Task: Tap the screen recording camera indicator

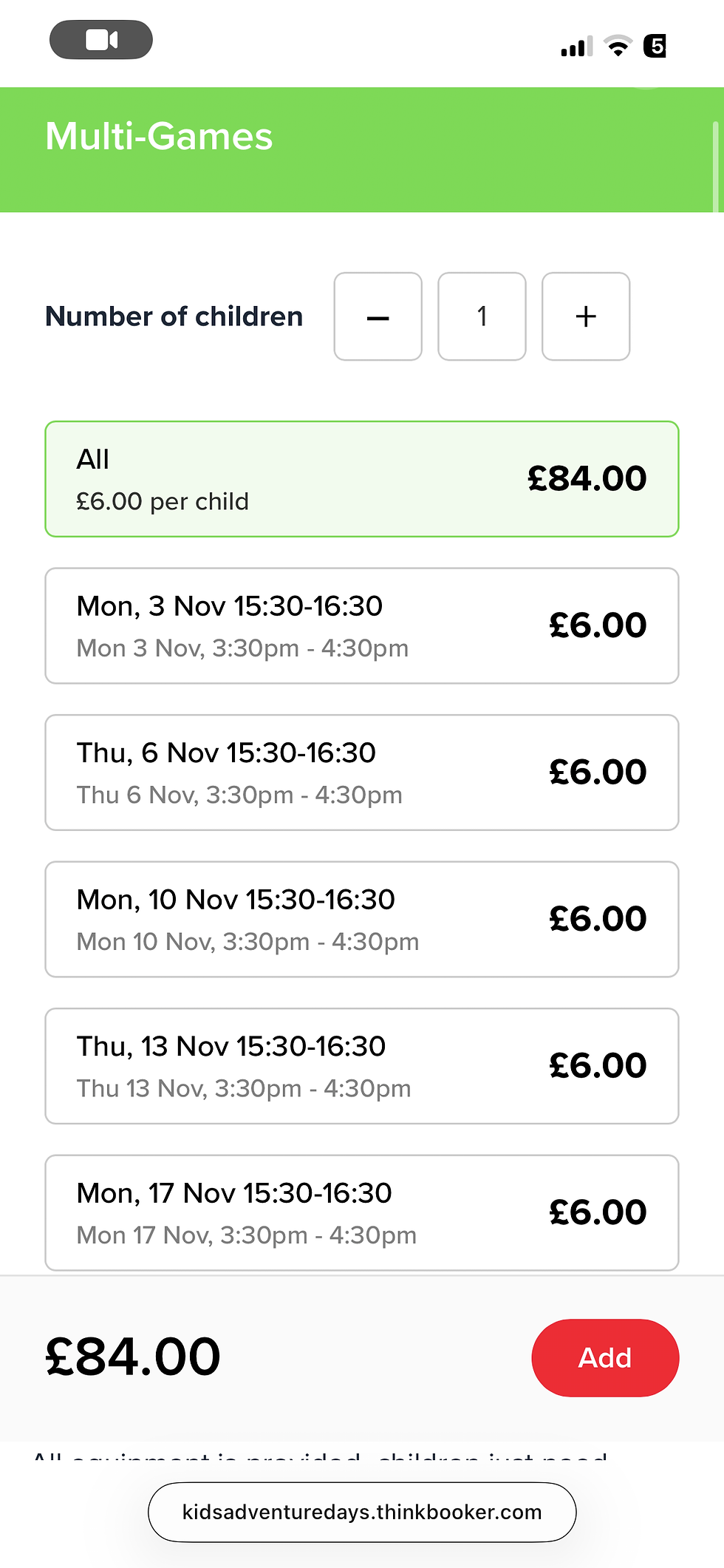Action: point(101,40)
